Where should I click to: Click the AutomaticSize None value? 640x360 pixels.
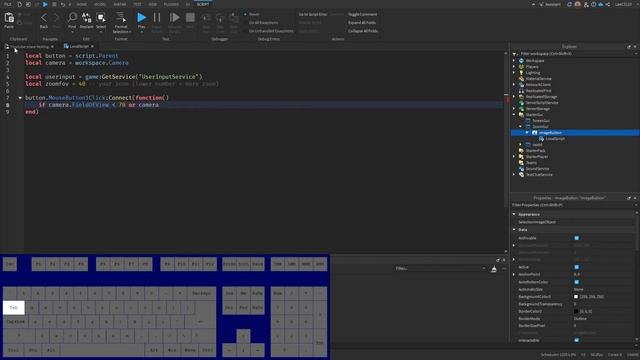point(579,289)
